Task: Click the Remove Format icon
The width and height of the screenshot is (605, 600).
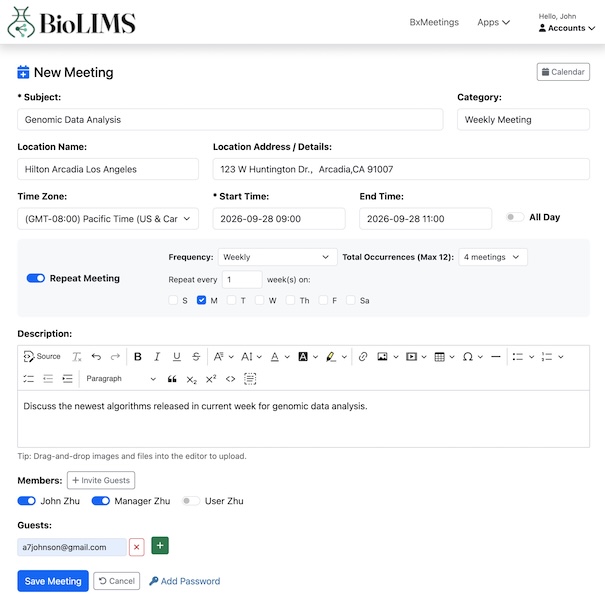Action: (x=77, y=357)
